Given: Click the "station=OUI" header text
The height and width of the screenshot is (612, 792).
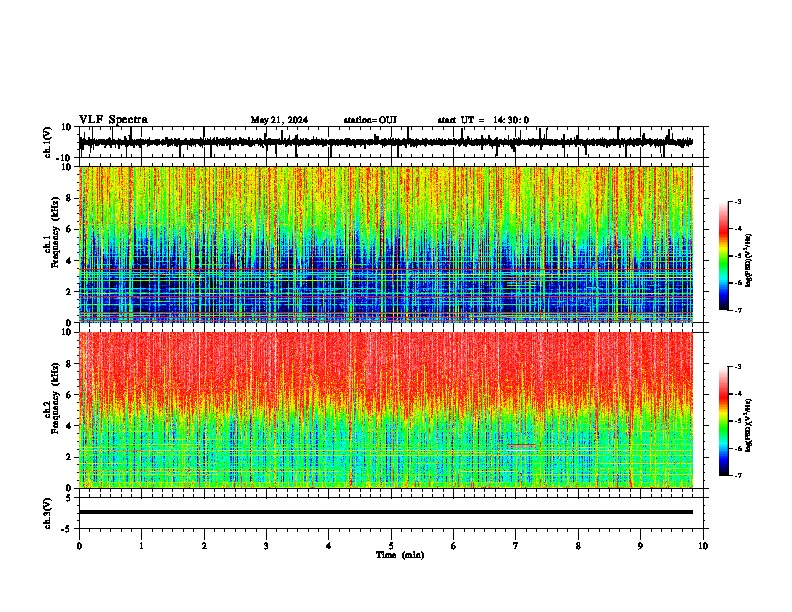Looking at the screenshot, I should [x=370, y=120].
